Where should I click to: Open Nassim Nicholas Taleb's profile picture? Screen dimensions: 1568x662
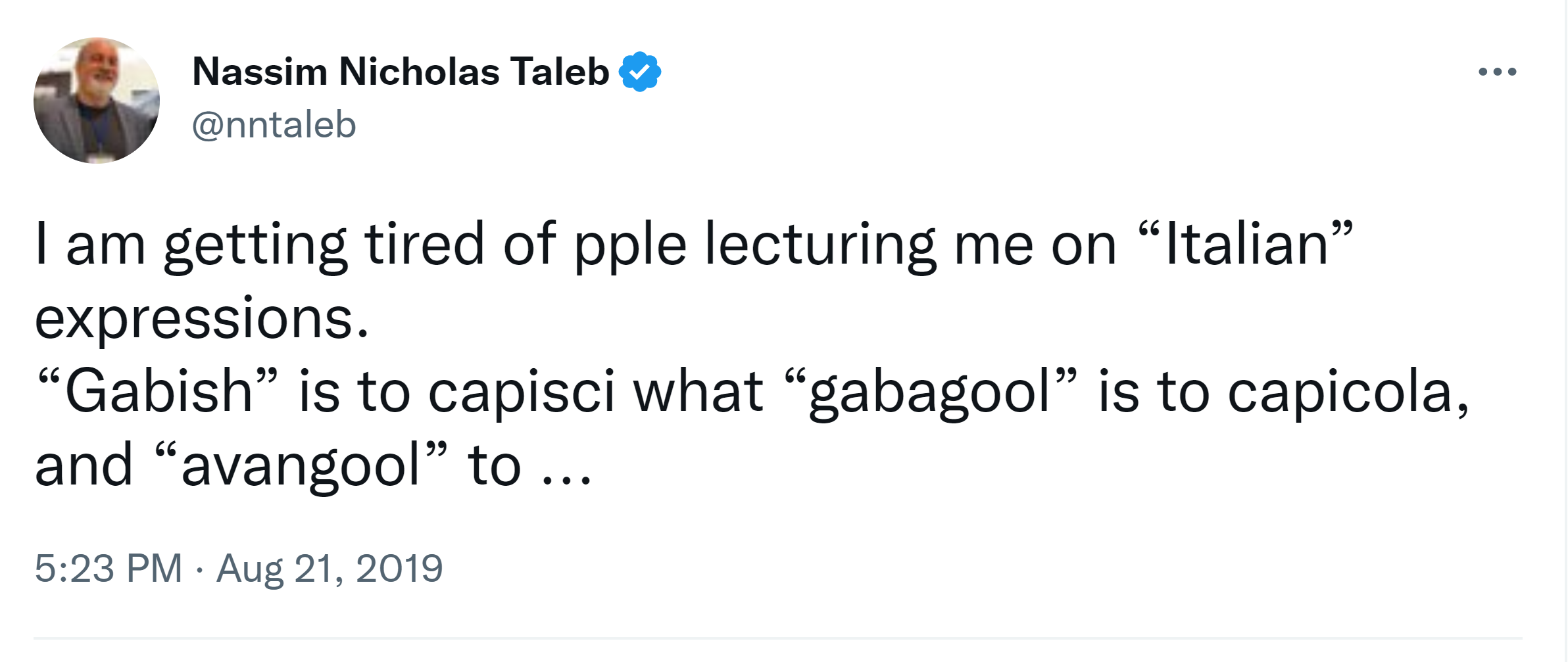97,101
